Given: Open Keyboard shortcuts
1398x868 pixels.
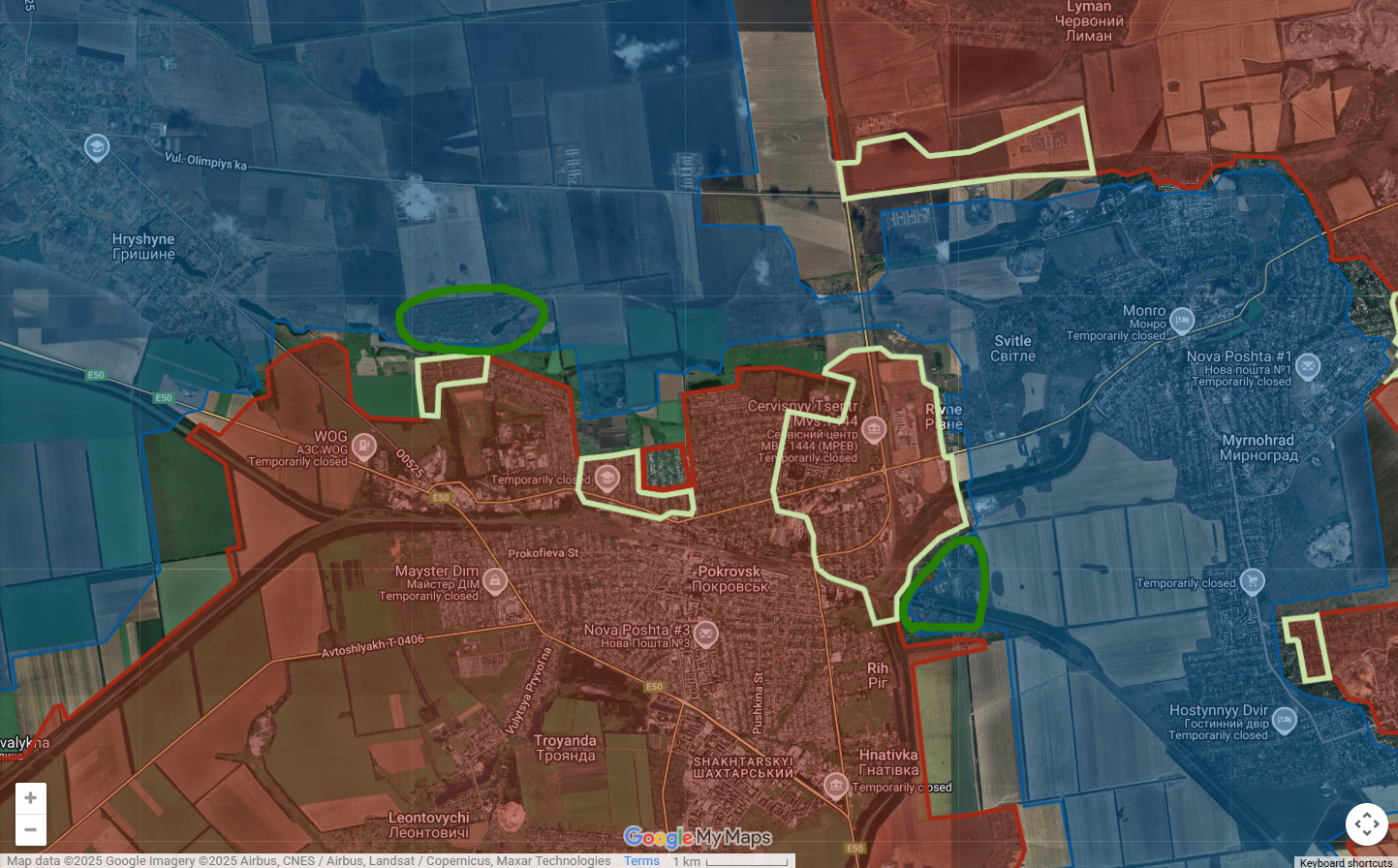Looking at the screenshot, I should 1347,862.
